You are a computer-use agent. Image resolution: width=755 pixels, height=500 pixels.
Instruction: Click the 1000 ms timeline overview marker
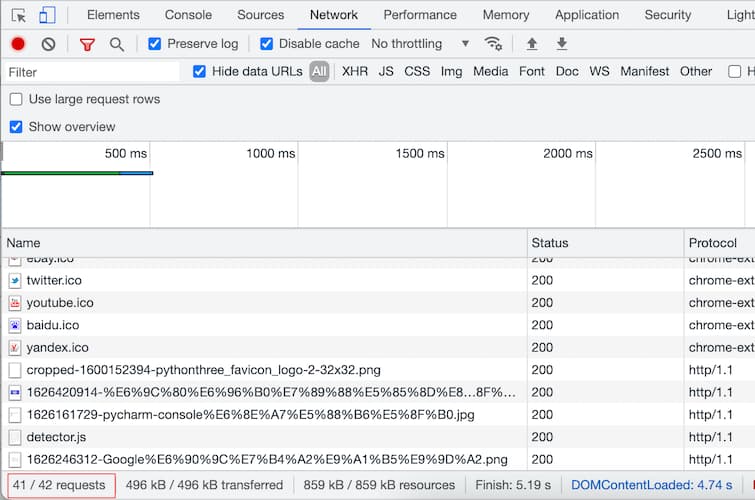point(270,153)
